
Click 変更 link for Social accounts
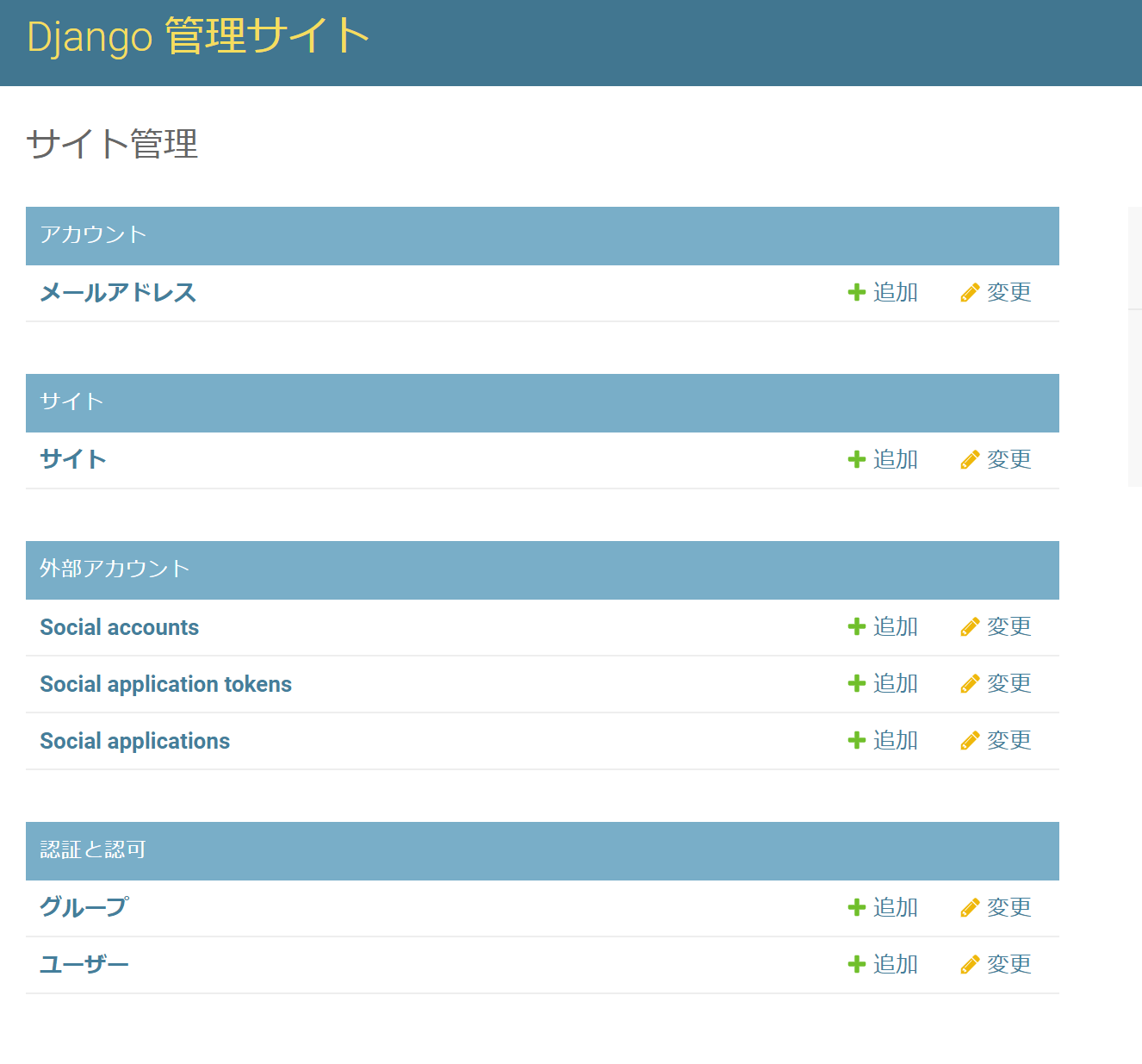pos(1009,627)
